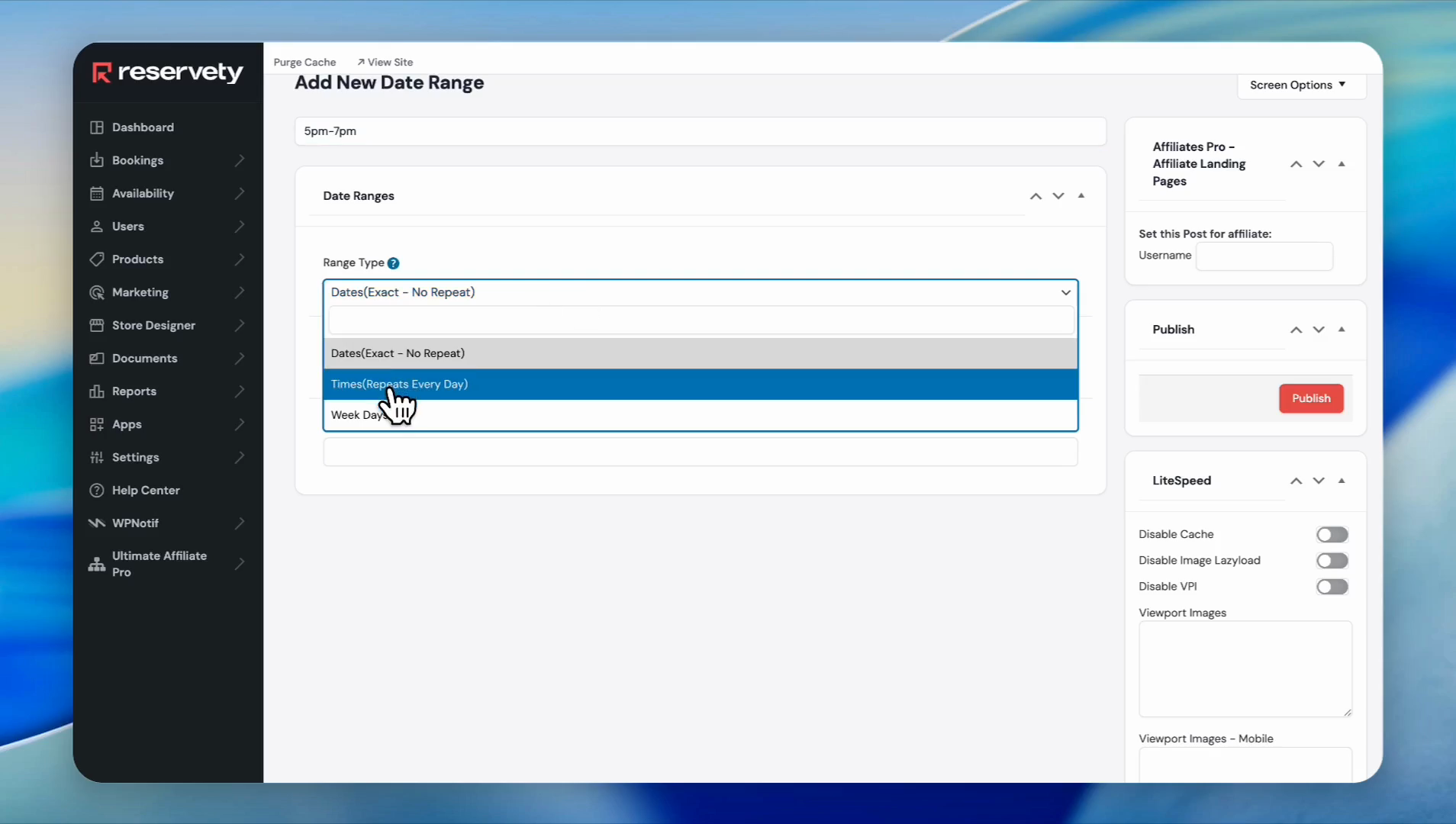This screenshot has height=824, width=1456.
Task: Toggle the Disable Cache switch
Action: [x=1332, y=535]
